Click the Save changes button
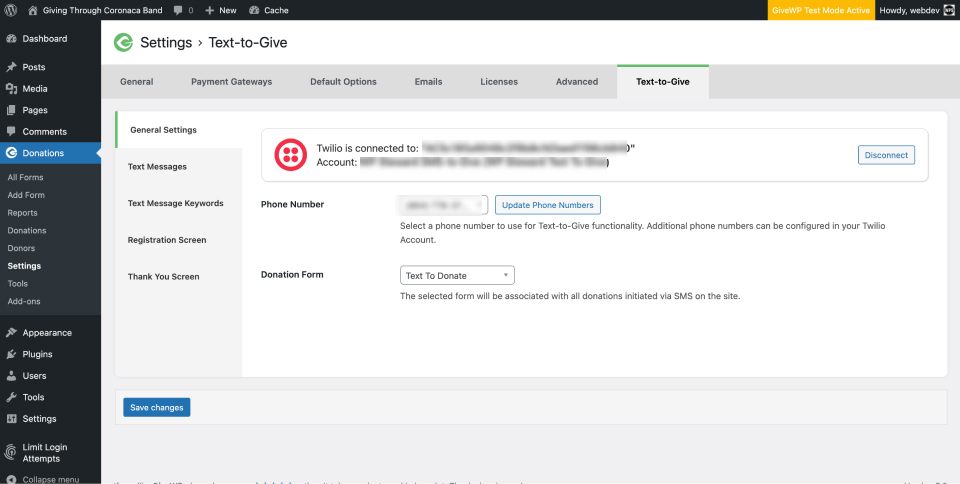The height and width of the screenshot is (484, 960). (157, 408)
